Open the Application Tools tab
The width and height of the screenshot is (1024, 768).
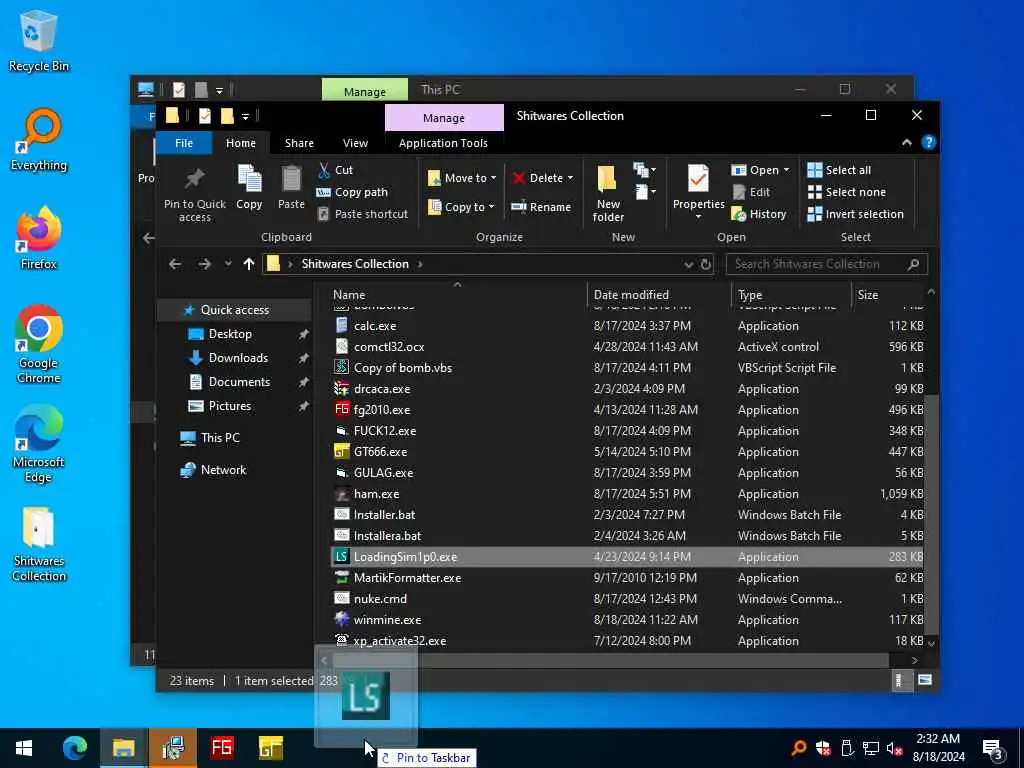click(443, 142)
